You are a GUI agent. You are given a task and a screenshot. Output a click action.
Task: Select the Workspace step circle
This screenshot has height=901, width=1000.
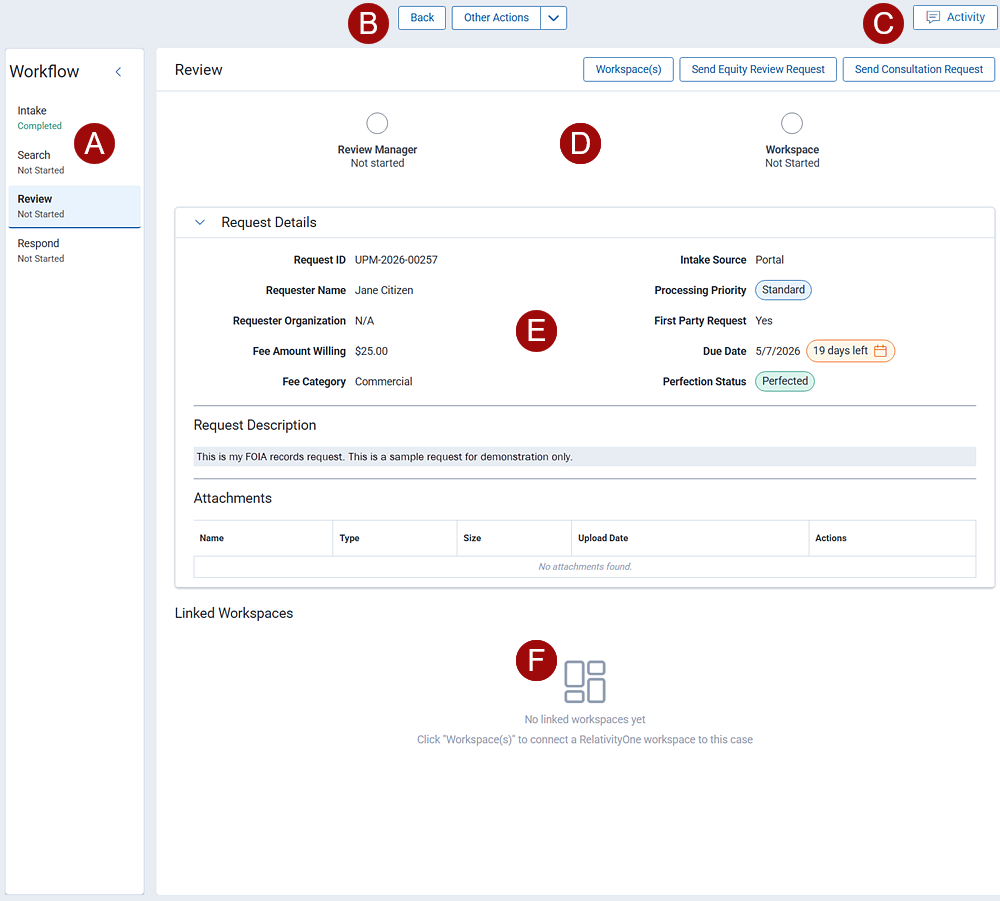[x=792, y=123]
